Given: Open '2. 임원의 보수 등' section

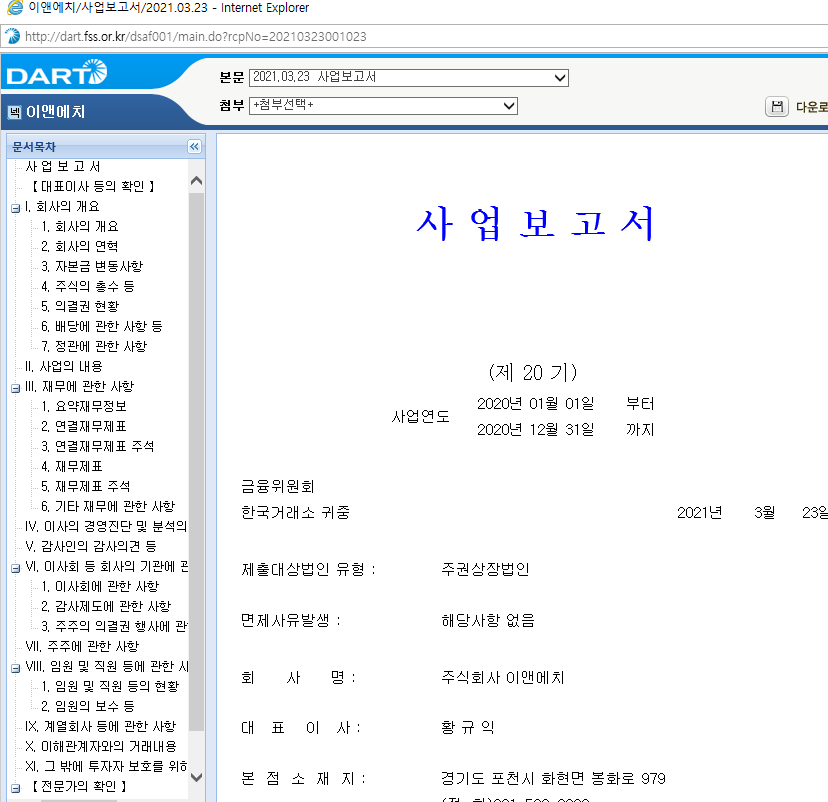Looking at the screenshot, I should coord(88,707).
